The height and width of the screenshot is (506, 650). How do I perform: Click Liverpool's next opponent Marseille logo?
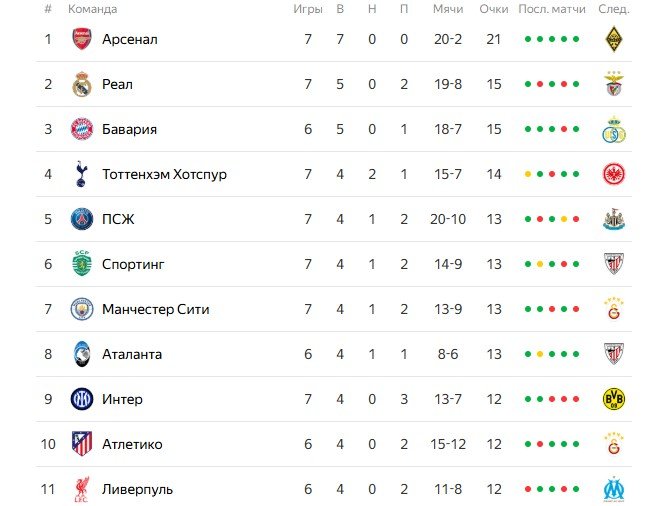[613, 489]
